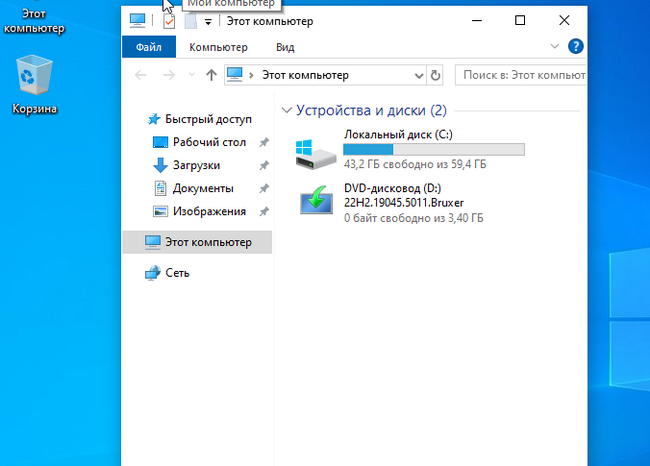Unpin Рабочий стол using its pin icon
Screen dimensions: 650x466
pos(264,143)
